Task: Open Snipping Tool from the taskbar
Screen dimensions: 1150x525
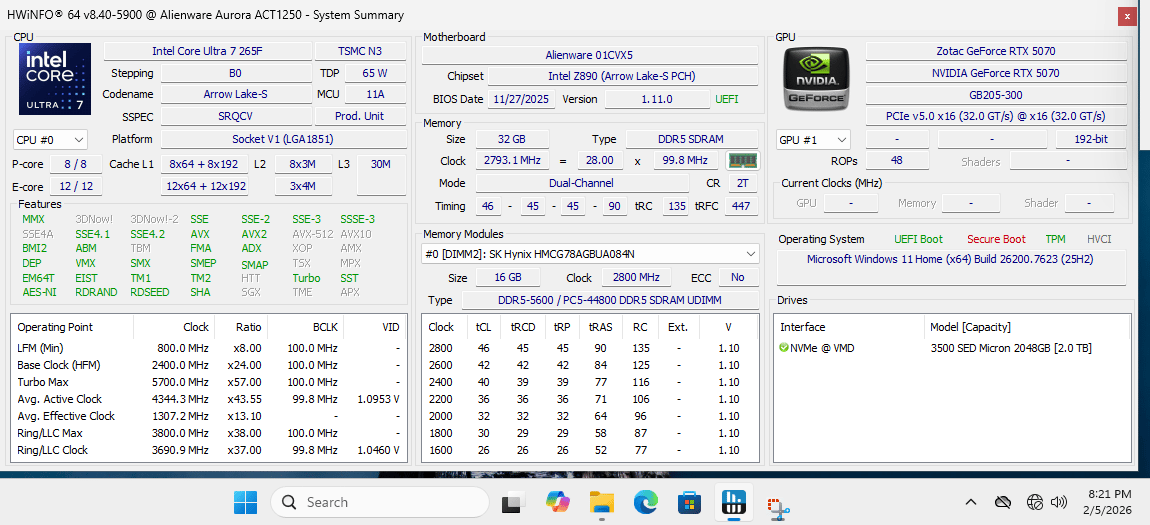Action: [777, 506]
